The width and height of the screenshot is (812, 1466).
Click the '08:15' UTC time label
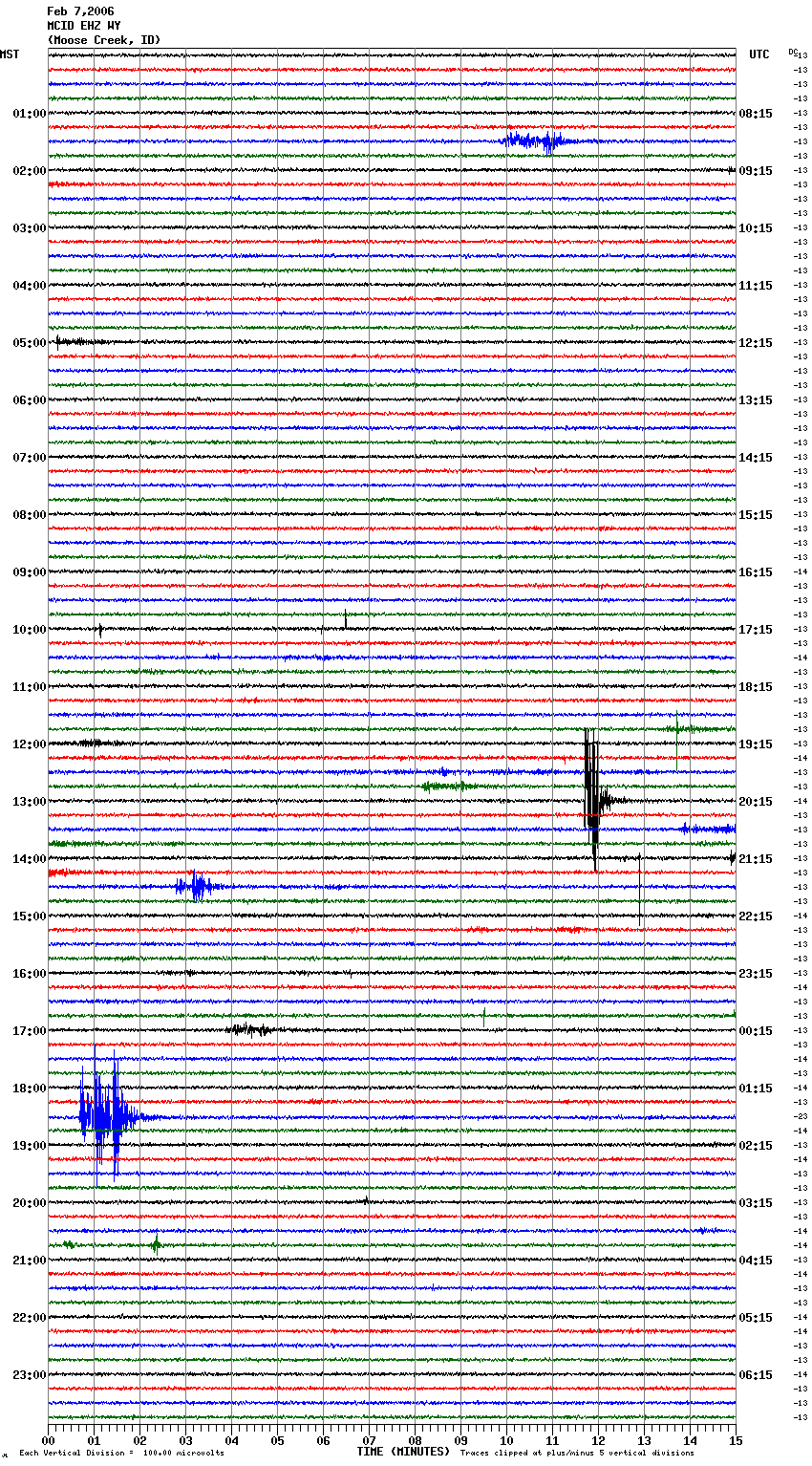click(x=756, y=114)
